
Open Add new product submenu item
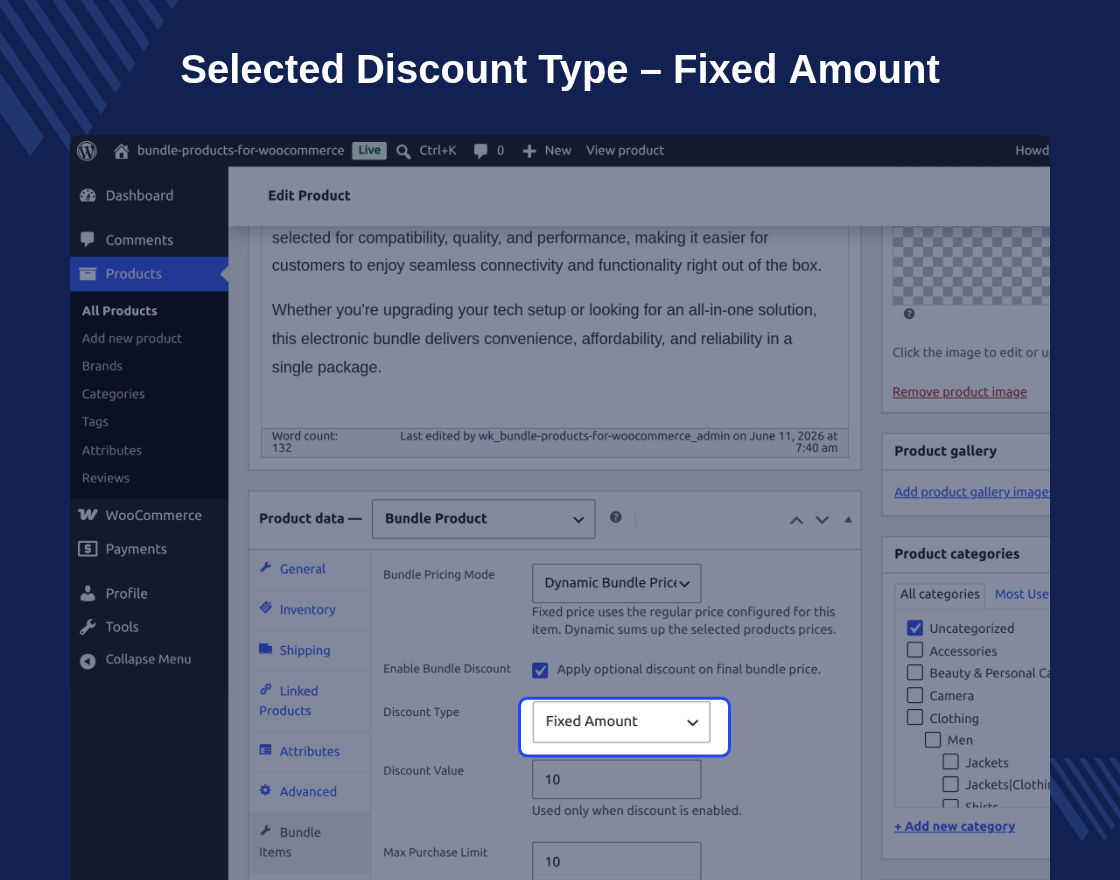(131, 339)
